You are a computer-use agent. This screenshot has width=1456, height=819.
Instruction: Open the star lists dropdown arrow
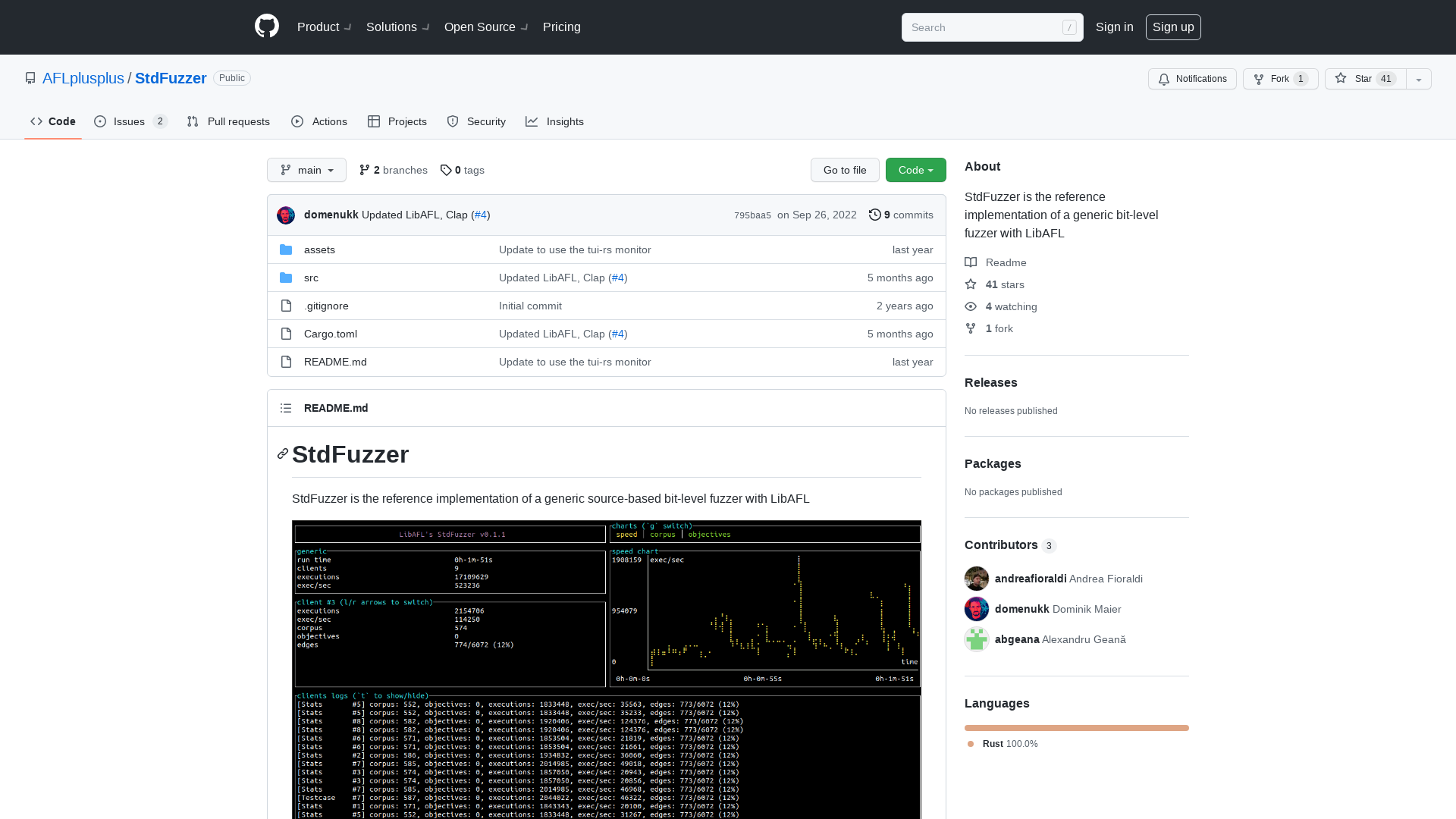(x=1419, y=79)
